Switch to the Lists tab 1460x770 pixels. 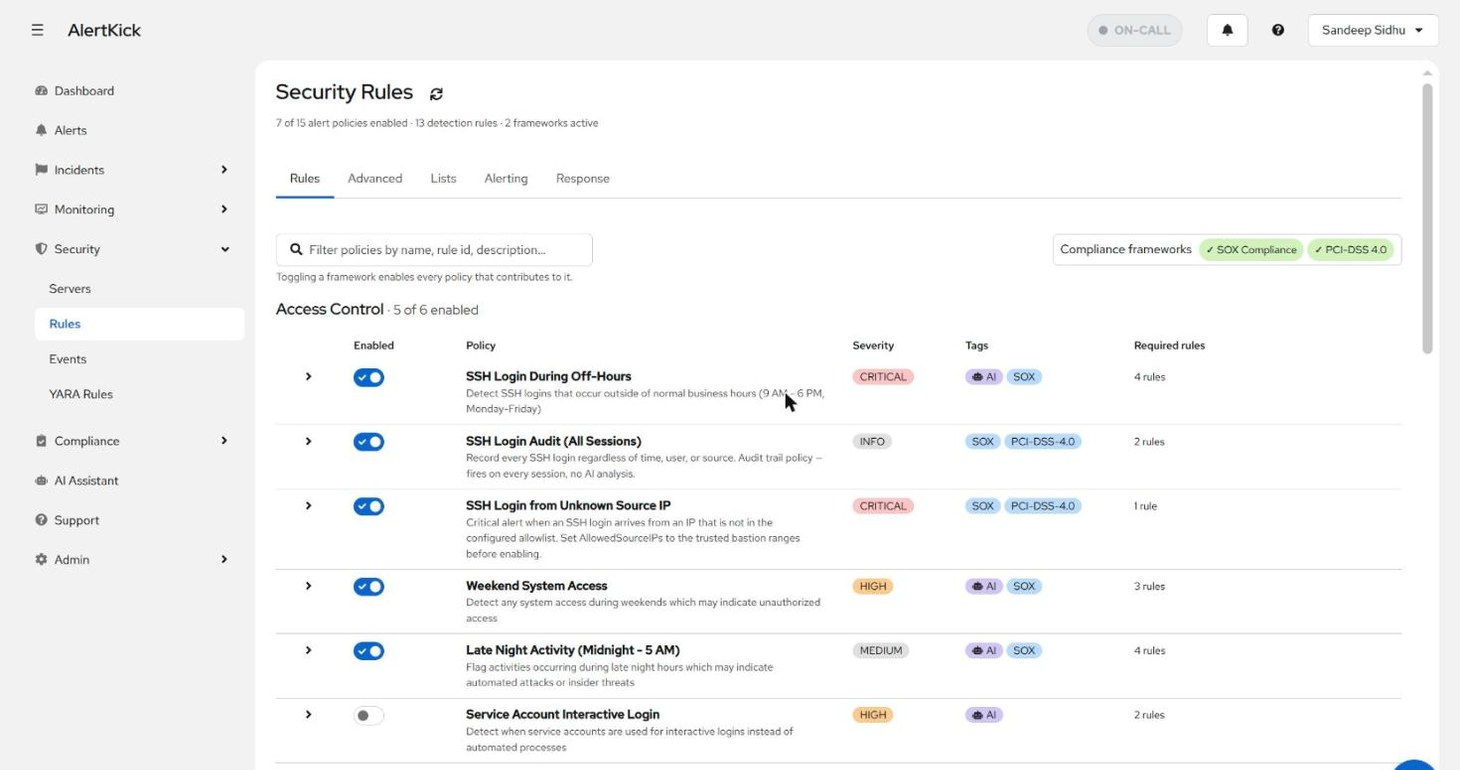pos(443,179)
